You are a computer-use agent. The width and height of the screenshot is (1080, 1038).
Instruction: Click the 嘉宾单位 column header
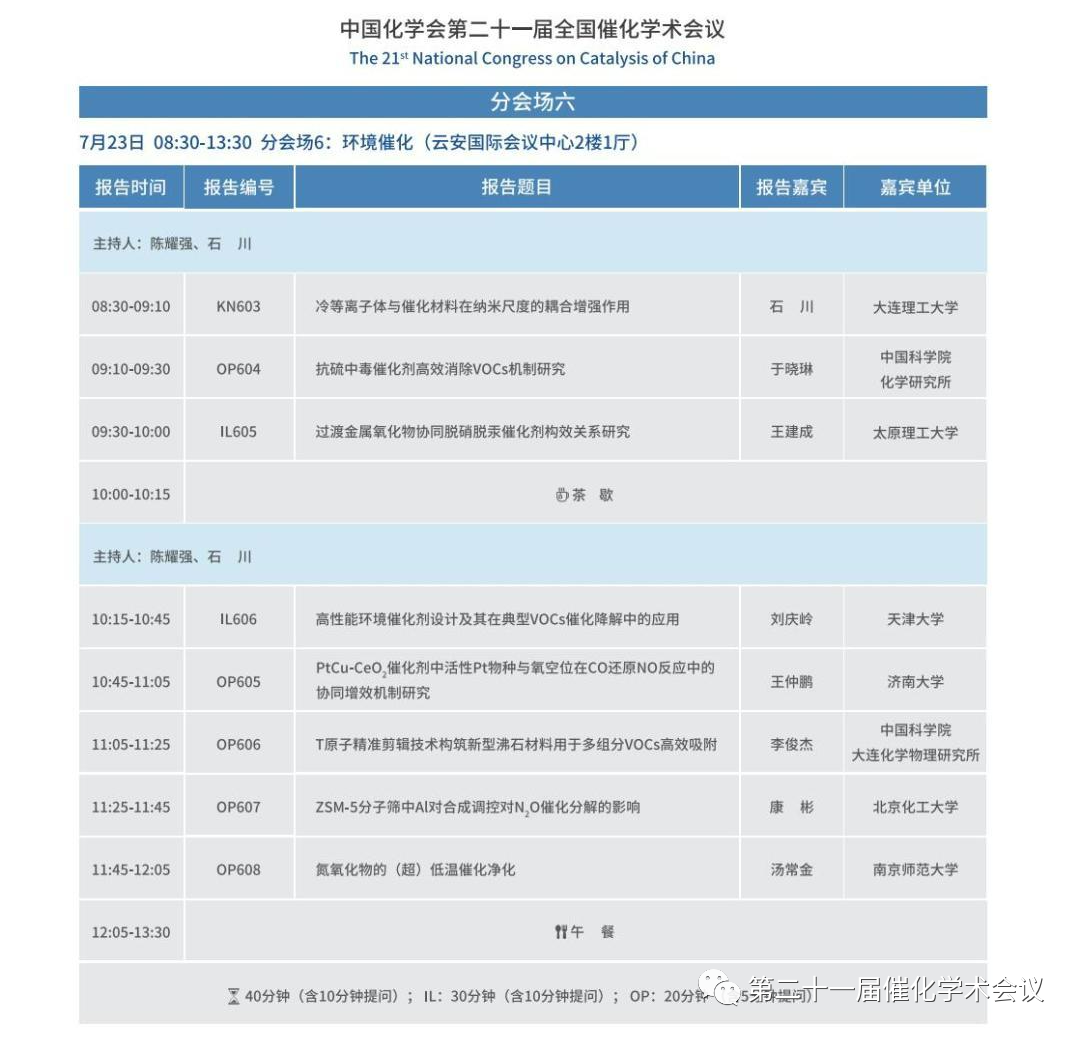(x=915, y=187)
